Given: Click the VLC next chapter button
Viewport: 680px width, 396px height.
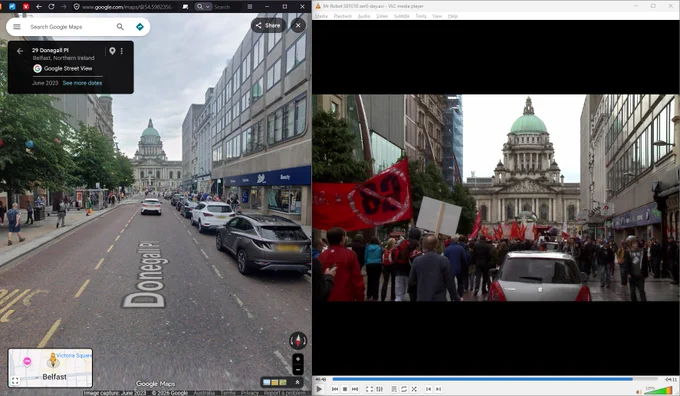Looking at the screenshot, I should point(438,389).
